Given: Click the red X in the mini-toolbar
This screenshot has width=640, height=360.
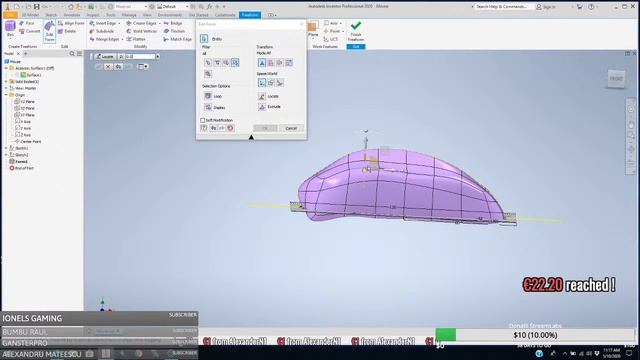Looking at the screenshot, I should [x=108, y=67].
